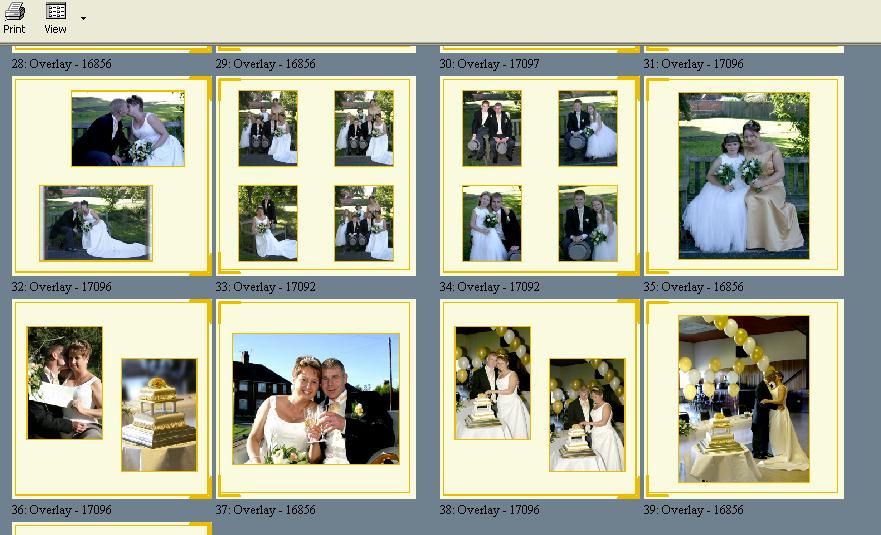Click label '31: Overlay - 17096'
This screenshot has width=881, height=535.
[693, 64]
